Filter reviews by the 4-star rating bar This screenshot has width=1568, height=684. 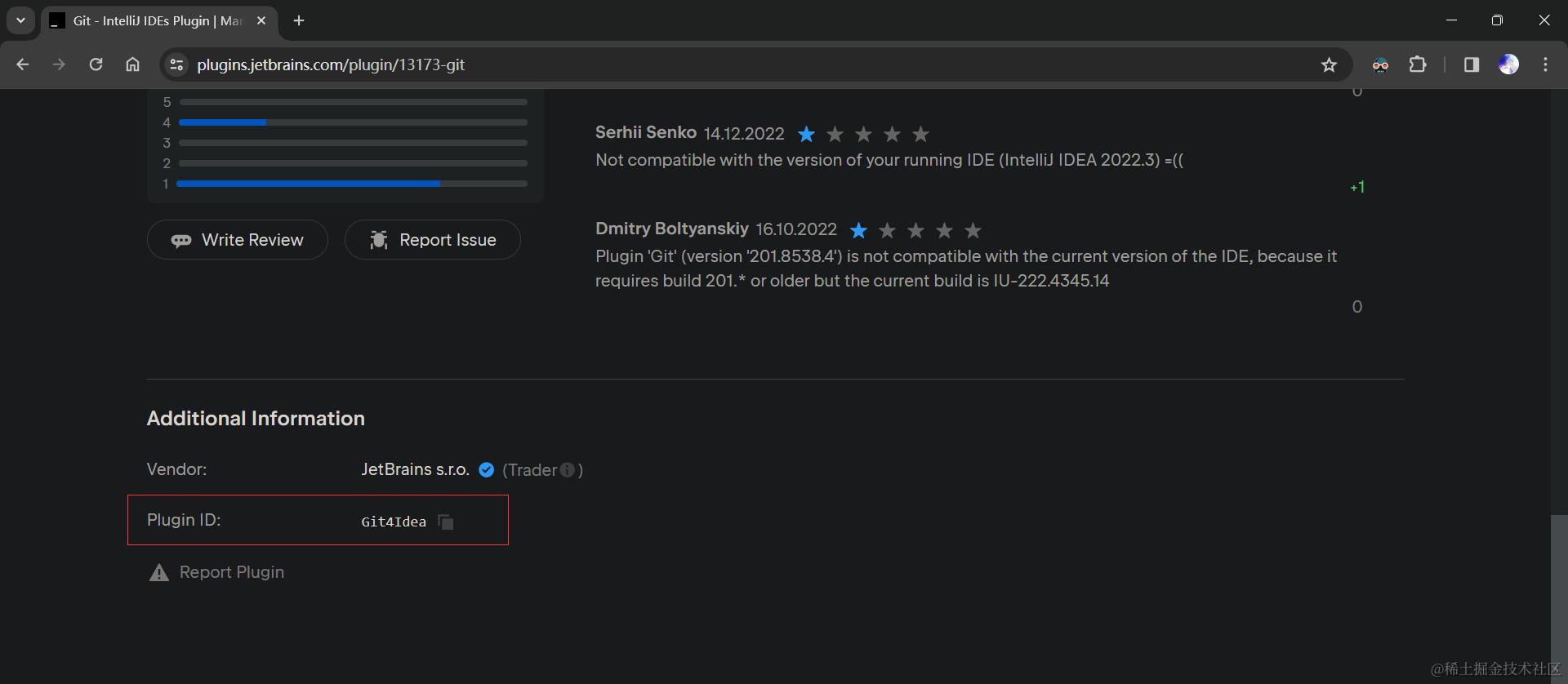pyautogui.click(x=354, y=122)
